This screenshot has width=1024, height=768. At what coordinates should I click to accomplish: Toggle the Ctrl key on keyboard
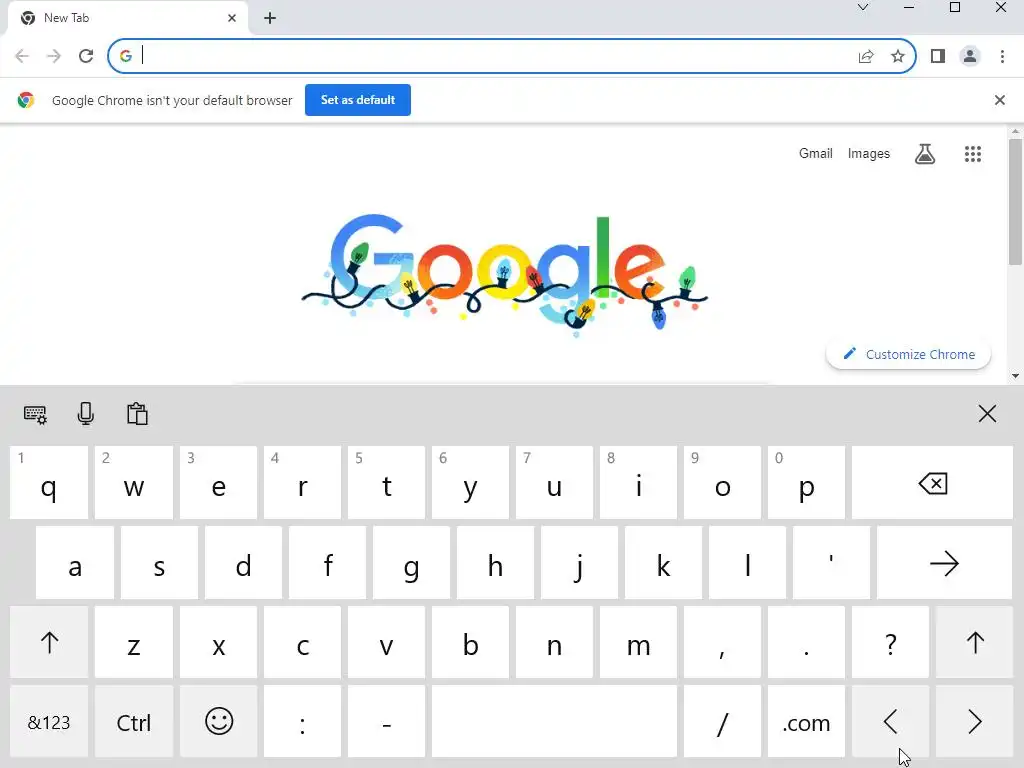pos(134,722)
